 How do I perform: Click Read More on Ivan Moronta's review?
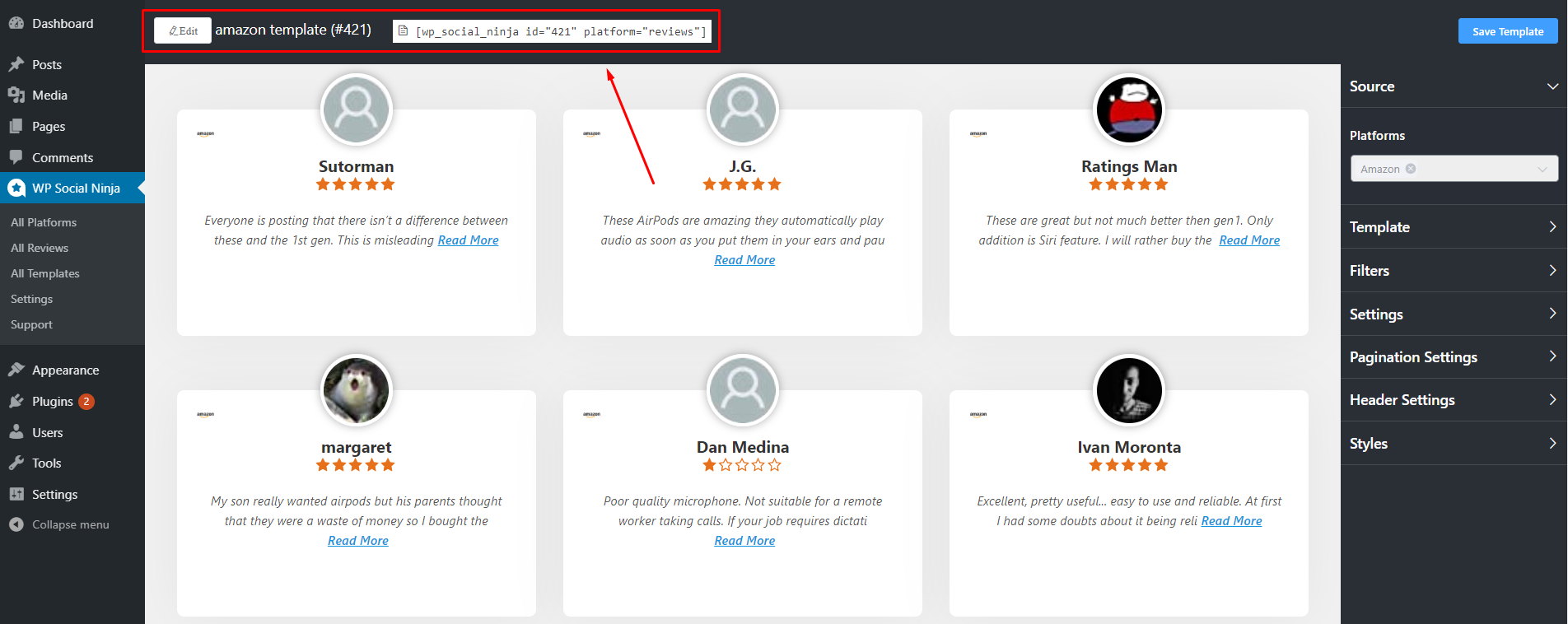click(1231, 521)
